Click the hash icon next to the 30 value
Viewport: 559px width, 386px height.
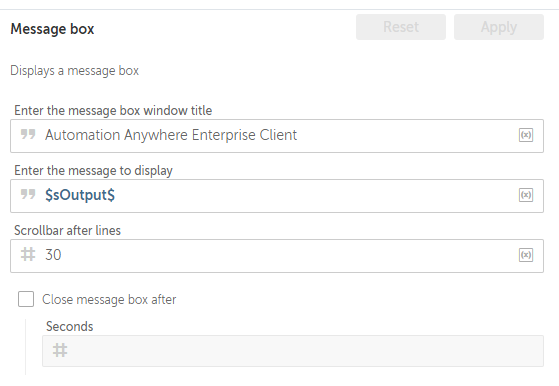pyautogui.click(x=28, y=254)
